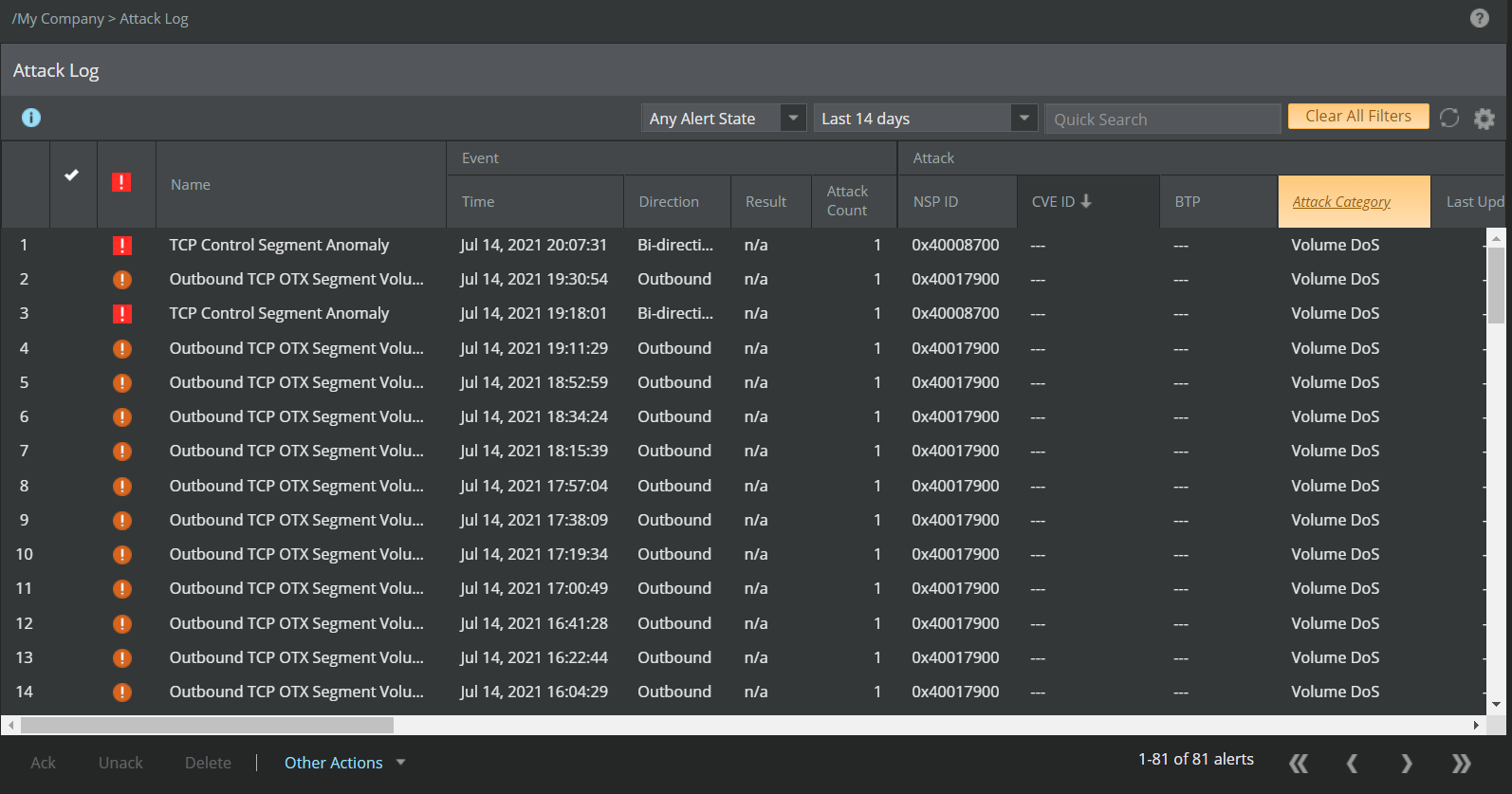Image resolution: width=1512 pixels, height=794 pixels.
Task: Click severity icon of the 19:18:01 alert
Action: (121, 314)
